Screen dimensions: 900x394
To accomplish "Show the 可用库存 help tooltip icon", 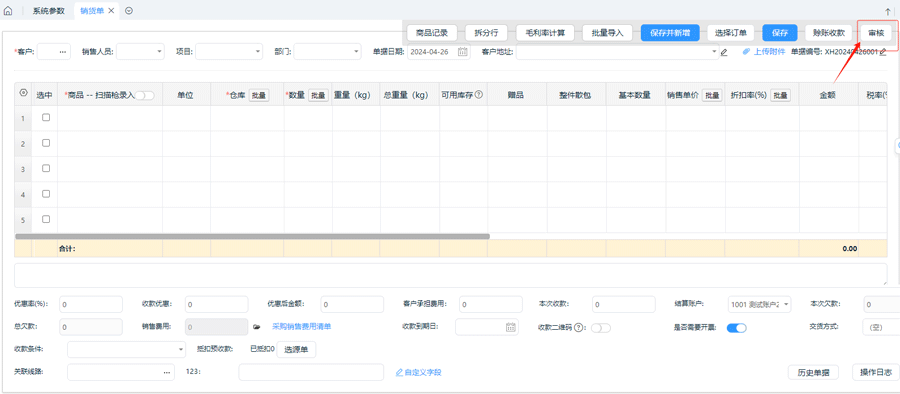I will (478, 95).
